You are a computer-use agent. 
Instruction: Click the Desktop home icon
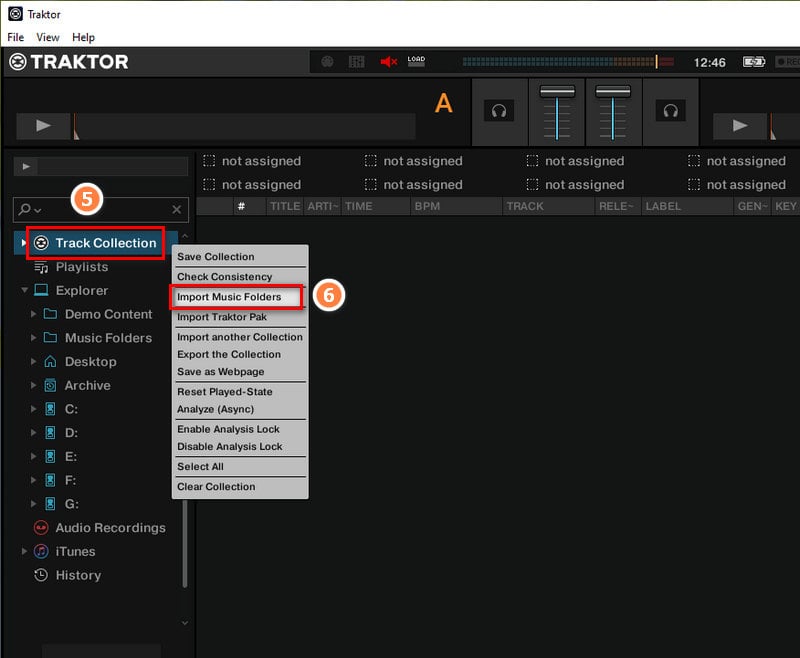[51, 361]
